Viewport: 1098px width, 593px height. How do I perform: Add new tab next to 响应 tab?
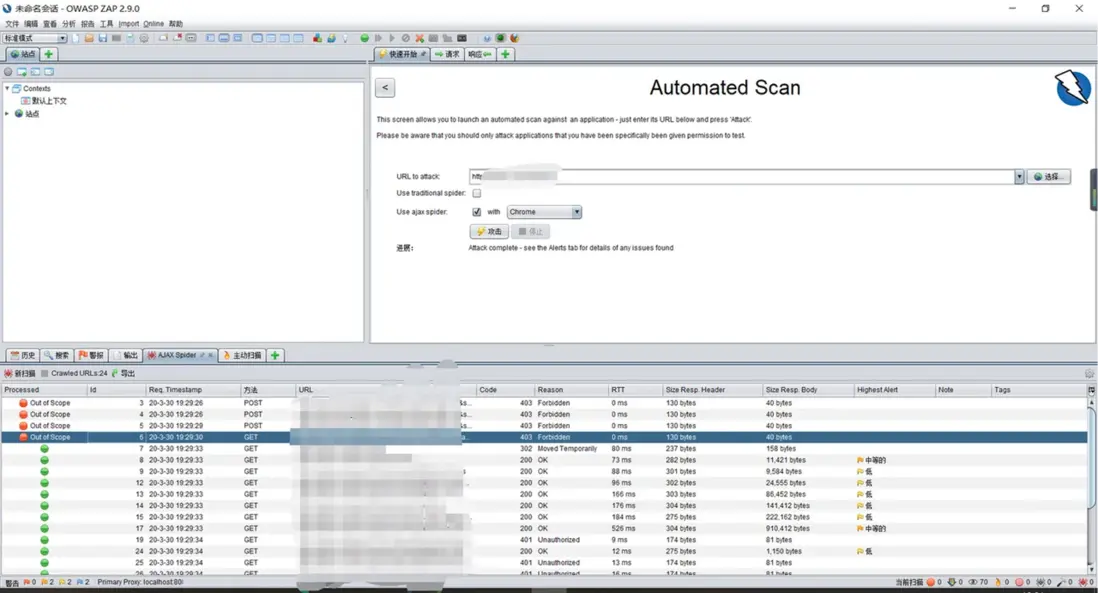[x=505, y=54]
